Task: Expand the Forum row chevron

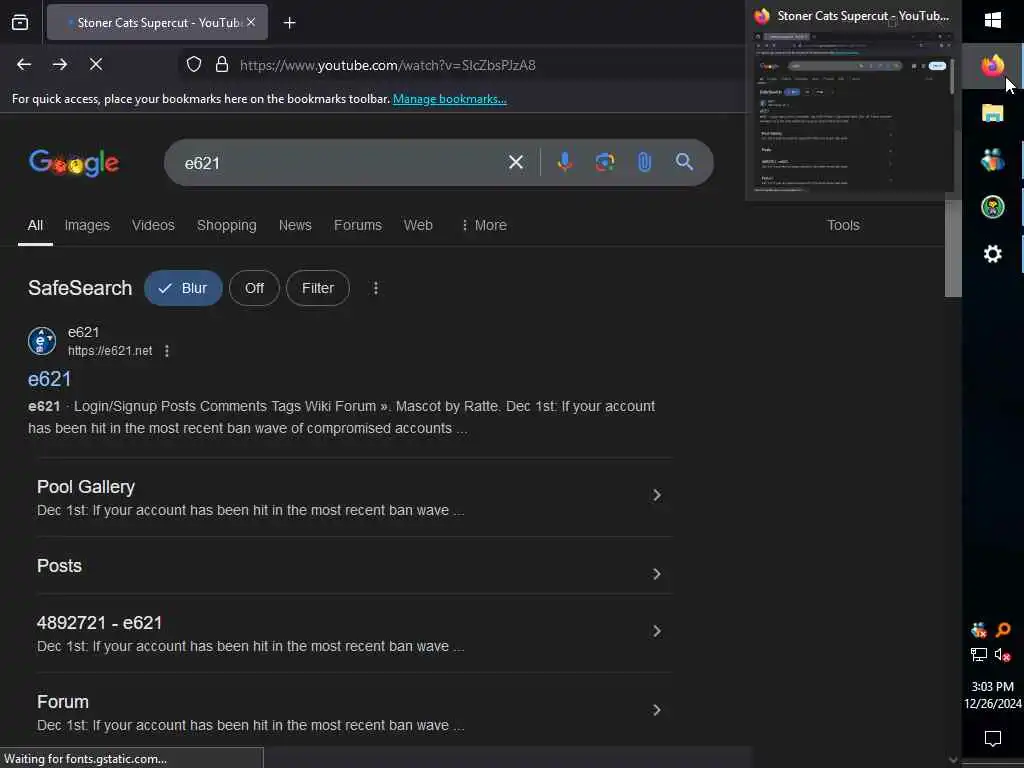Action: click(x=657, y=710)
